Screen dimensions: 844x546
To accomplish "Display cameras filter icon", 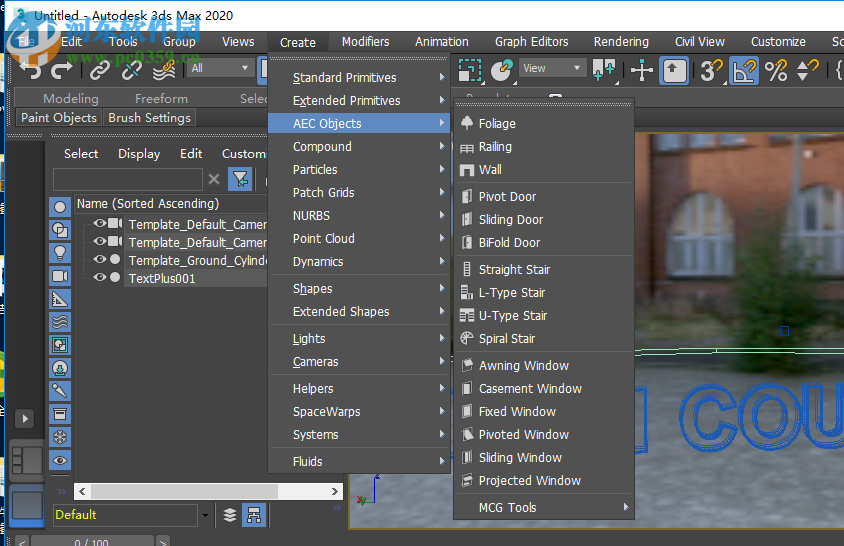I will (x=60, y=276).
